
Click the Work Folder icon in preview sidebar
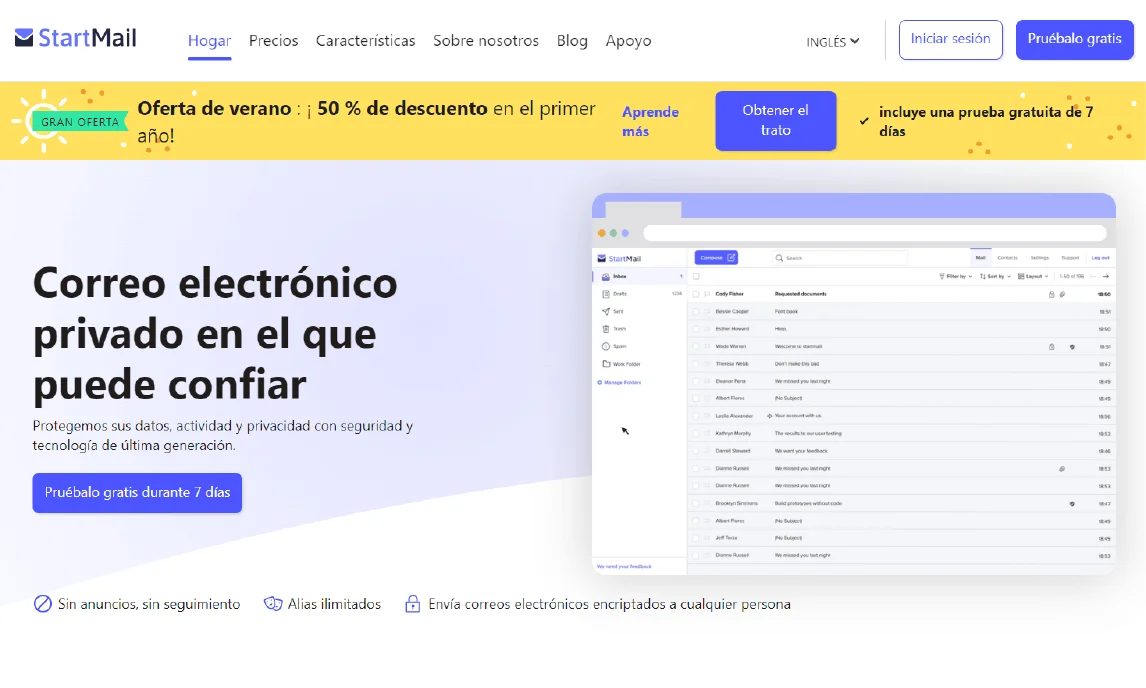pos(606,364)
